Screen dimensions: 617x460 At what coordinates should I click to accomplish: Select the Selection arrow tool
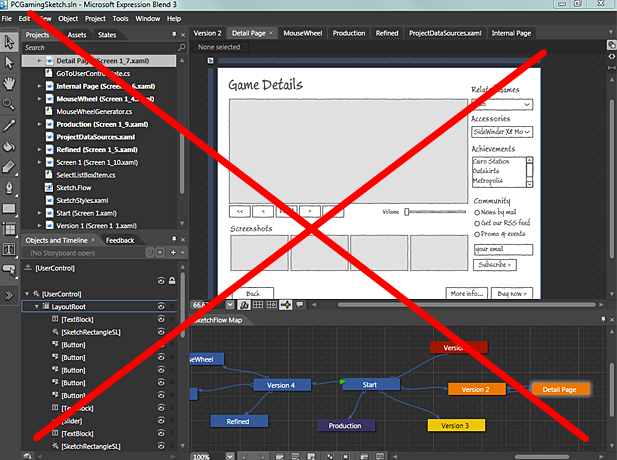pos(9,42)
